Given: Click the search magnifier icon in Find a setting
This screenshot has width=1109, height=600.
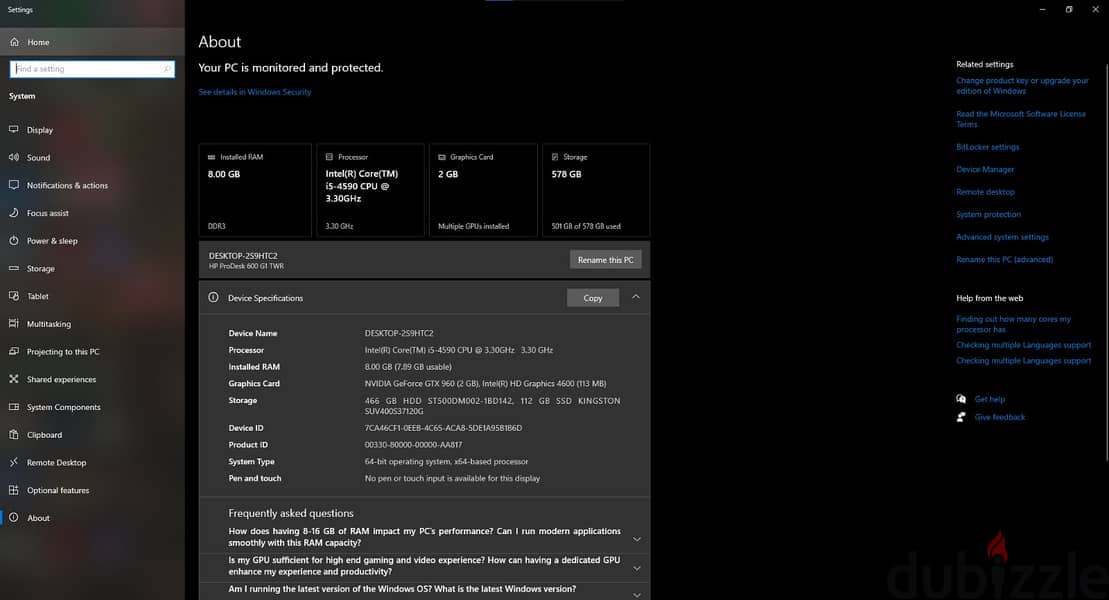Looking at the screenshot, I should coord(167,69).
